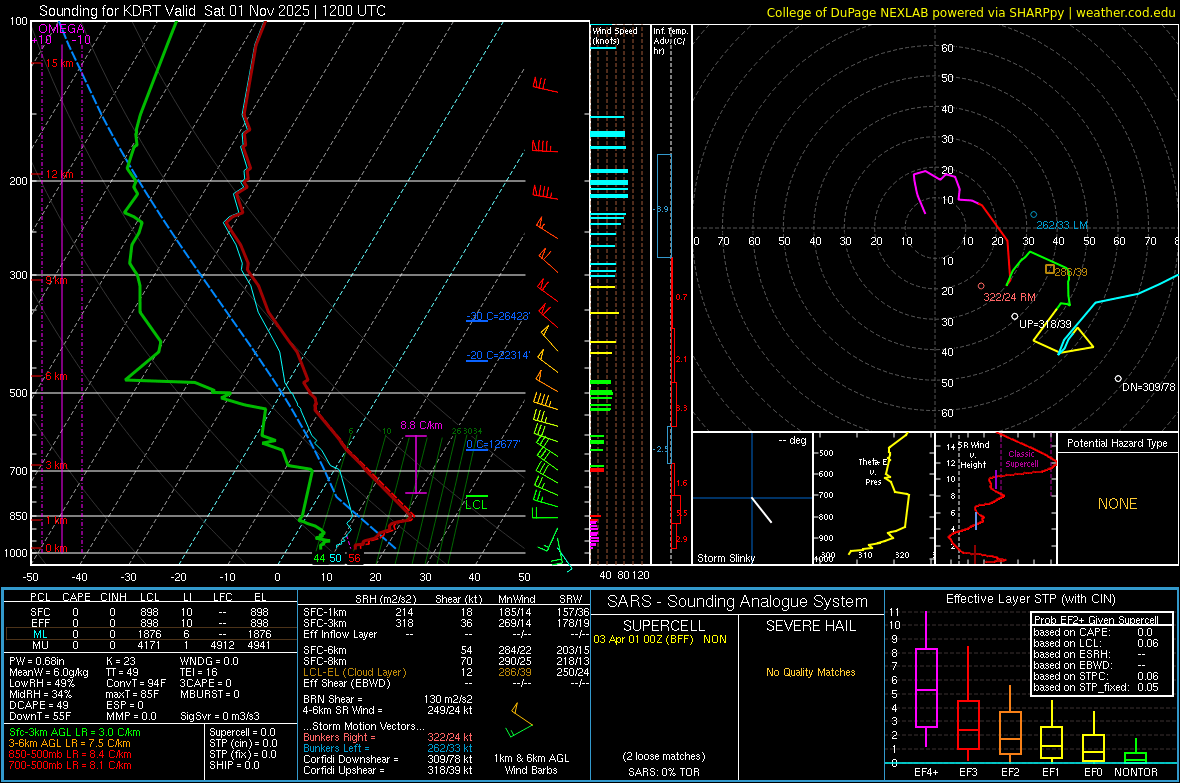1180x783 pixels.
Task: Select the NONTOR box plot label
Action: (1136, 772)
